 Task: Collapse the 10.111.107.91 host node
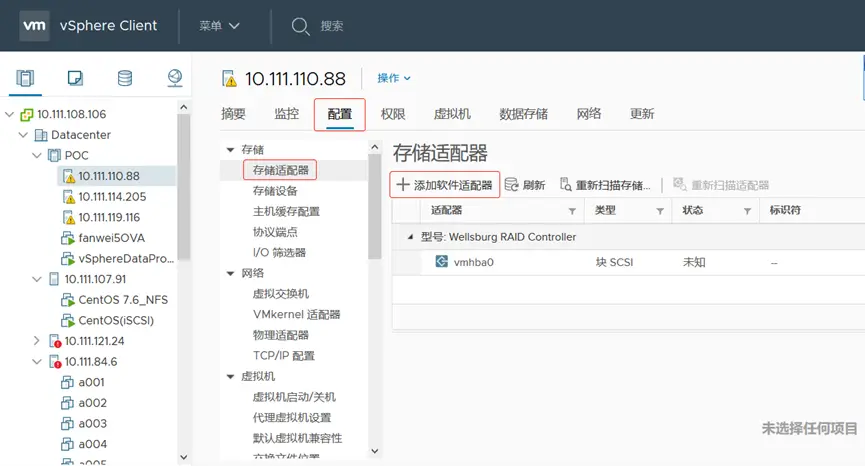tap(37, 279)
